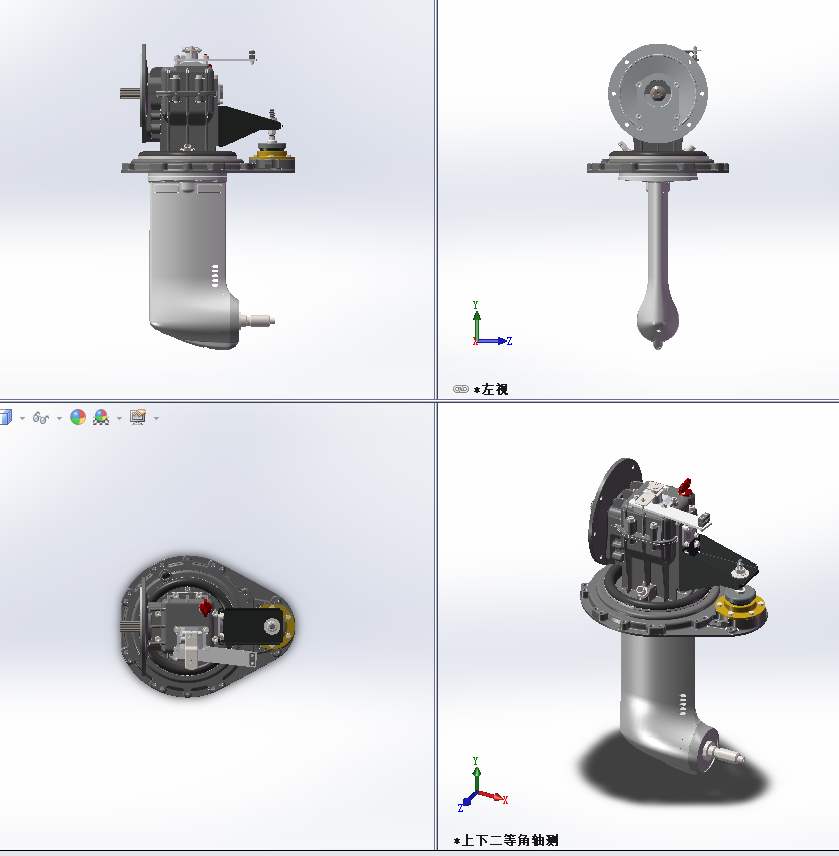Expand the Hide/Show Items dropdown arrow
Image resolution: width=839 pixels, height=856 pixels.
click(59, 419)
